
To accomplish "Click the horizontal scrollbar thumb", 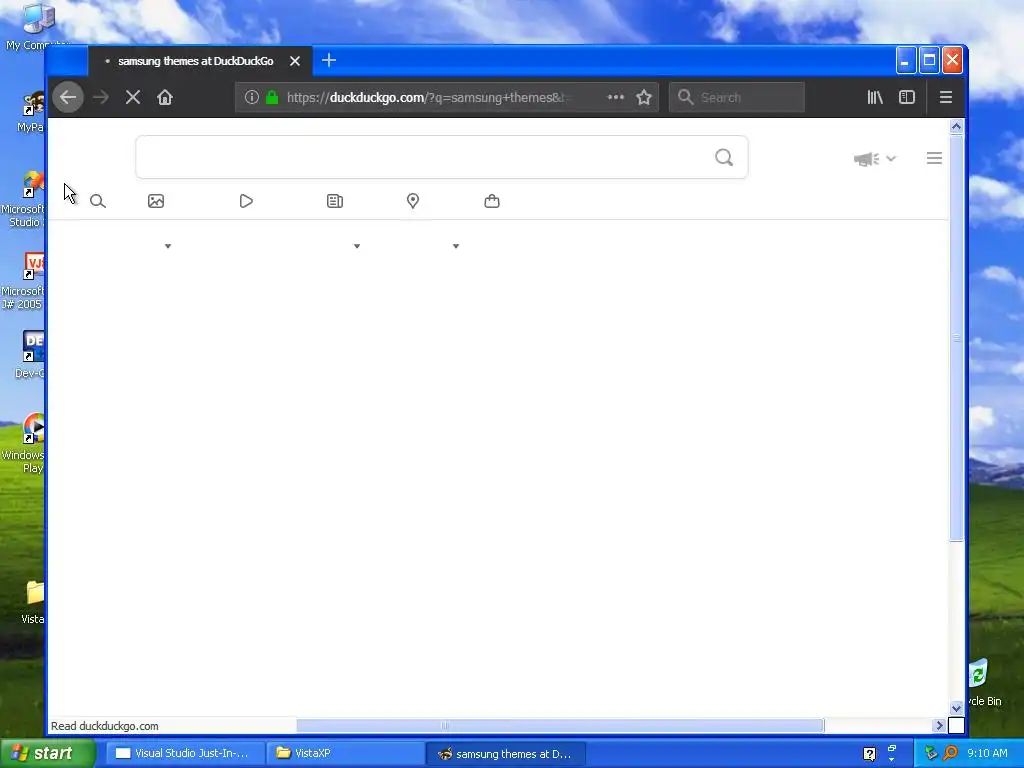I will (x=560, y=725).
